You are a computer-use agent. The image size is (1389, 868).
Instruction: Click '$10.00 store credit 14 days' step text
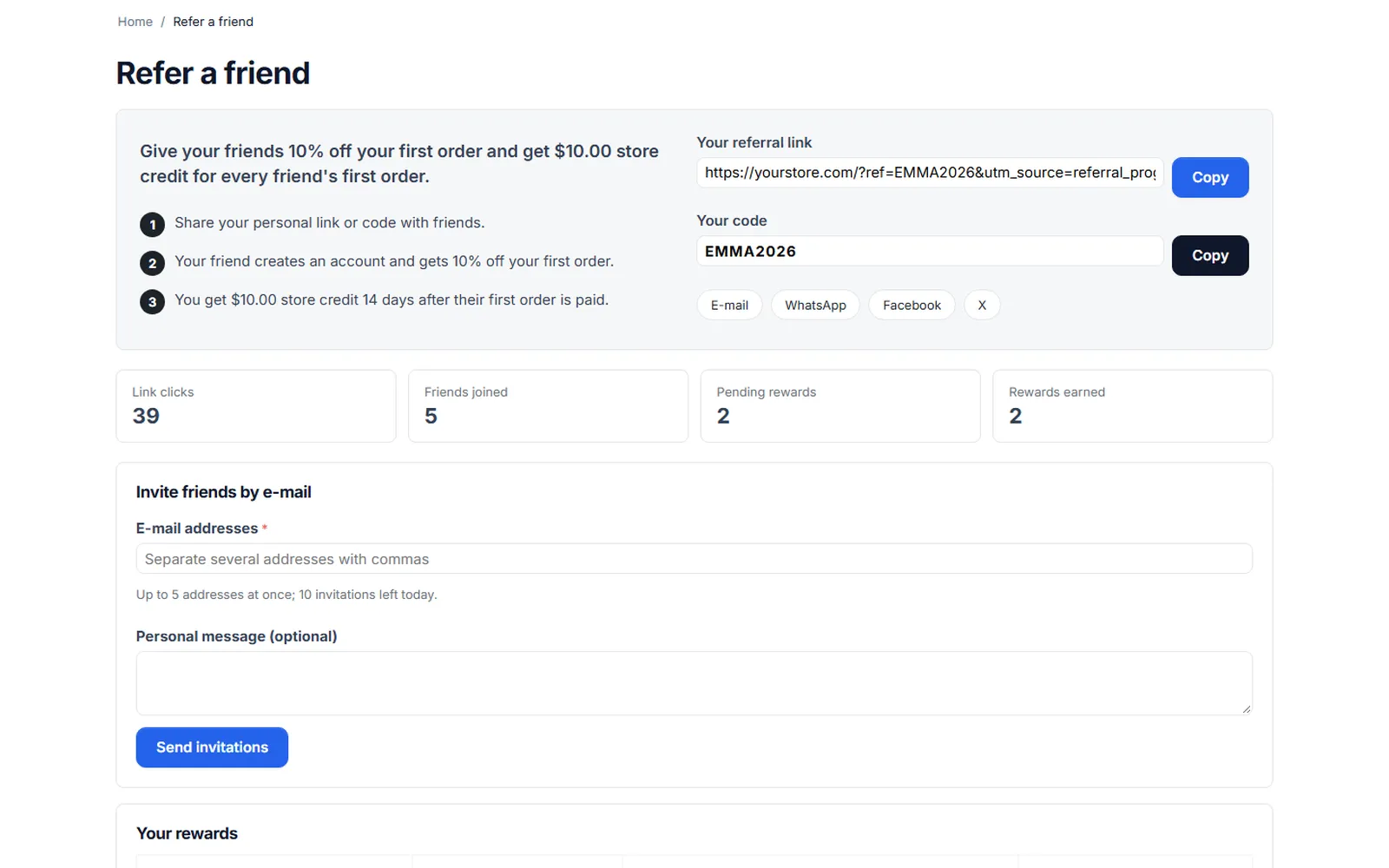click(x=392, y=299)
